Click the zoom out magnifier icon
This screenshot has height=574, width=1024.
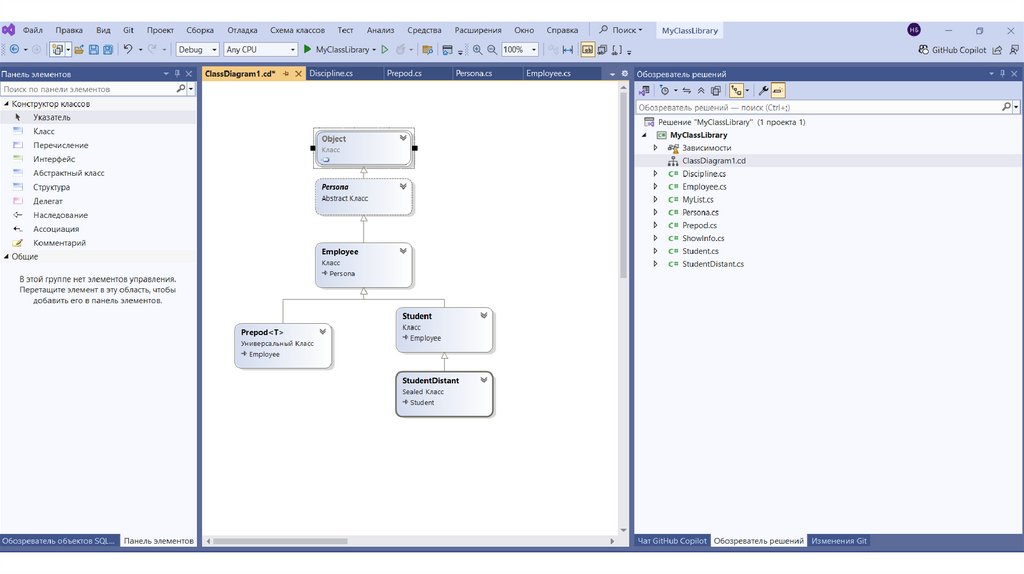[x=491, y=49]
